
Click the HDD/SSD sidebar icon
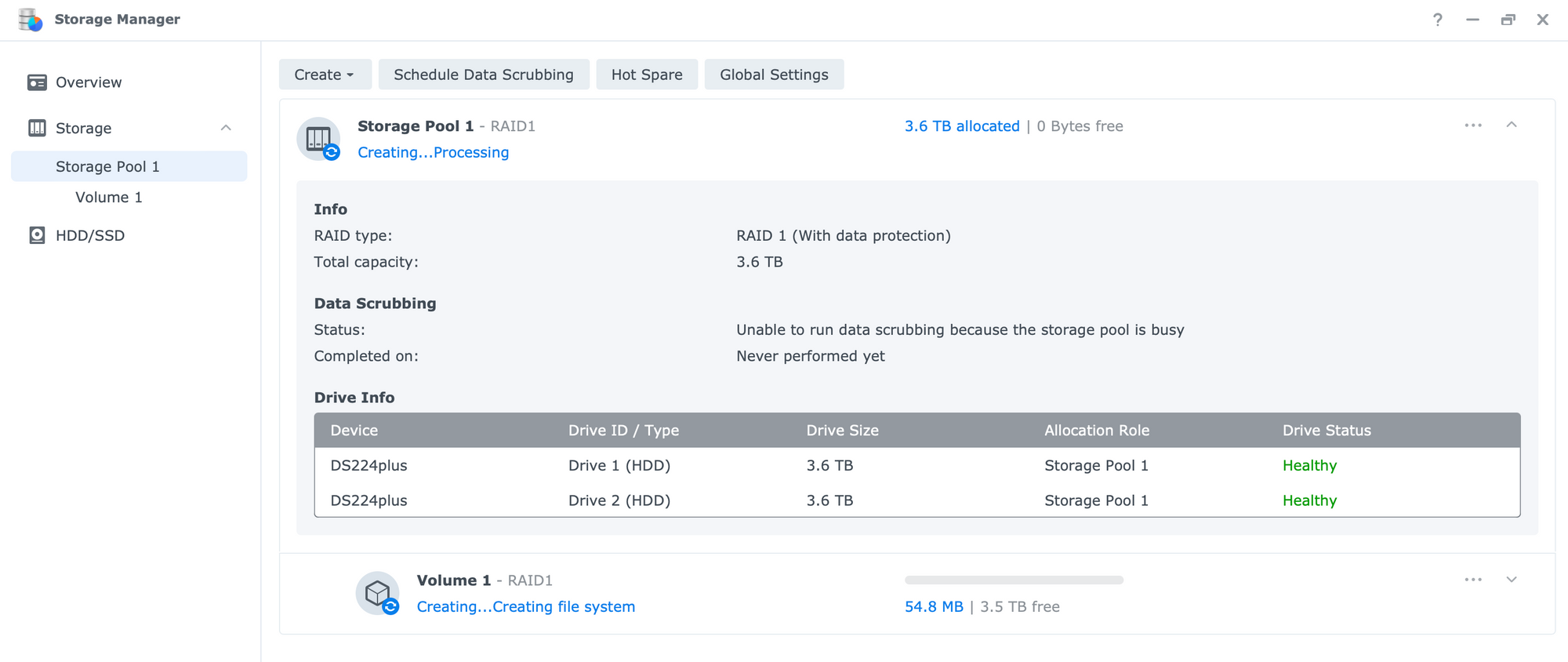[x=37, y=235]
